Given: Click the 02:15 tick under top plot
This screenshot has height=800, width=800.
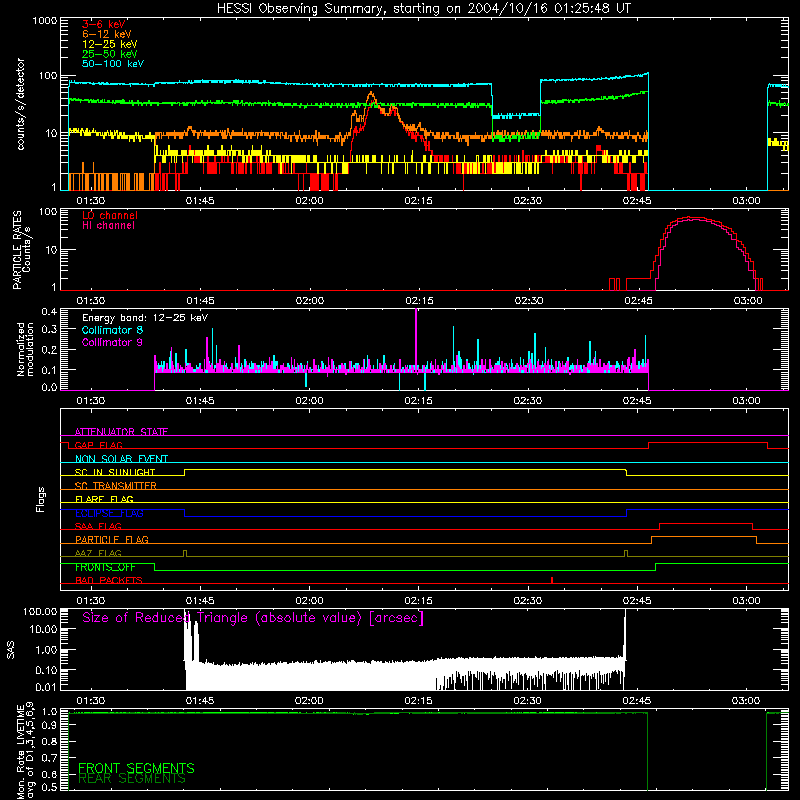Looking at the screenshot, I should click(x=418, y=201).
